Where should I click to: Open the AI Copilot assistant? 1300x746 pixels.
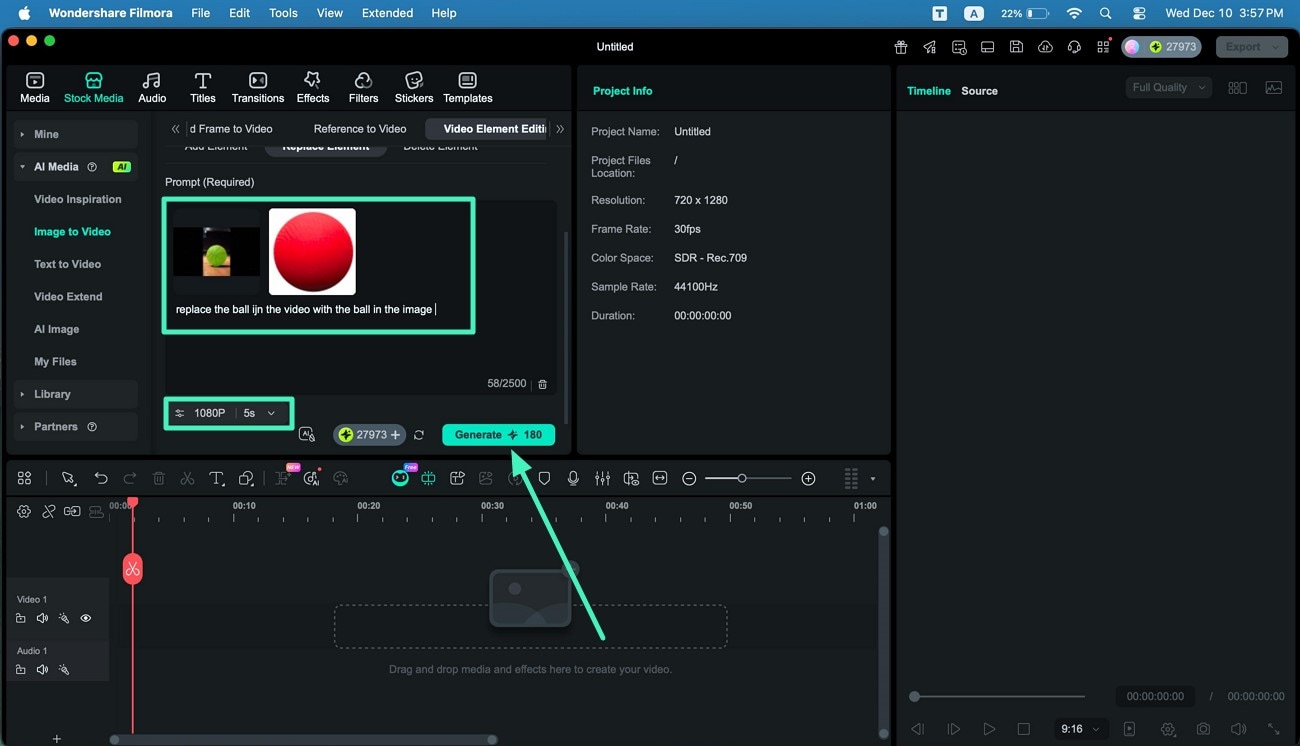400,478
